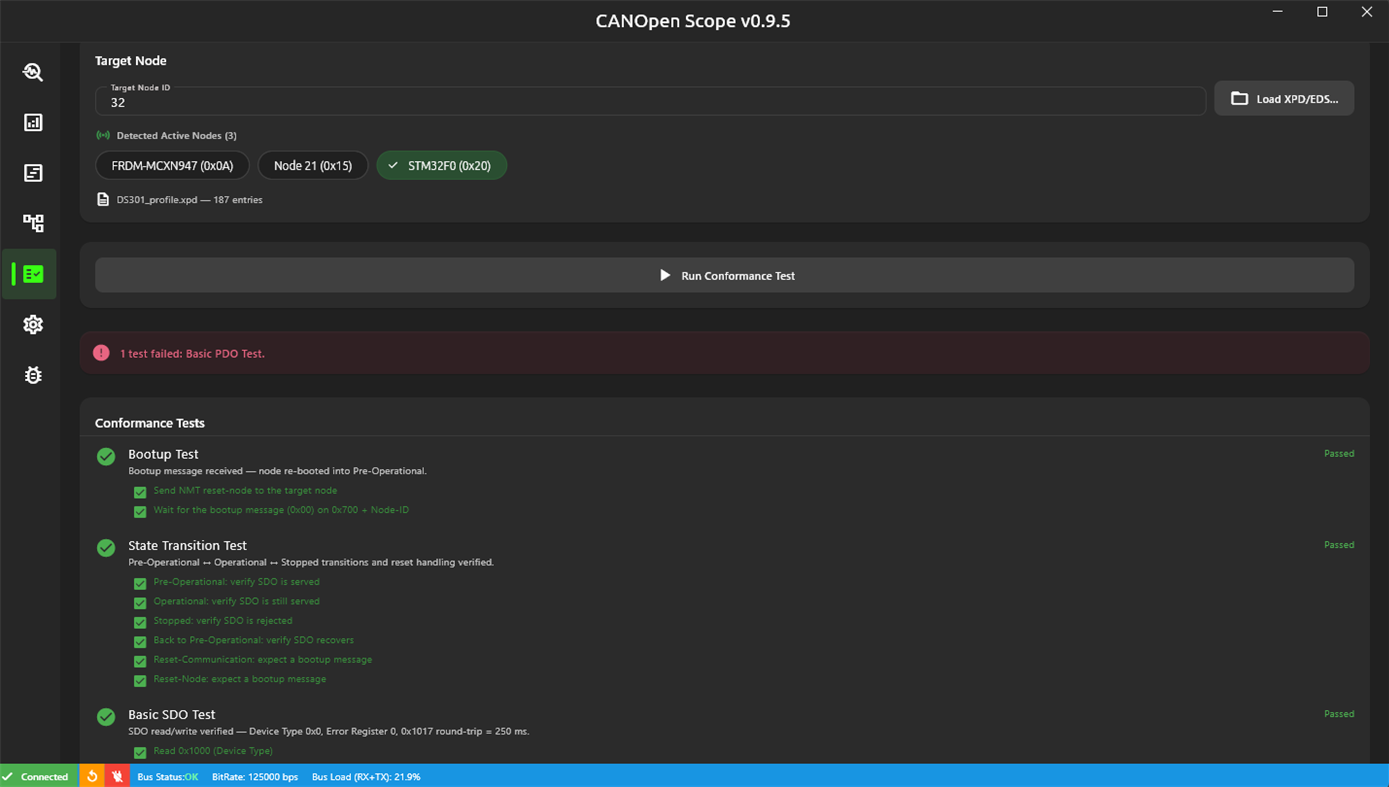The height and width of the screenshot is (787, 1389).
Task: Click the red disconnect plug icon
Action: point(117,776)
